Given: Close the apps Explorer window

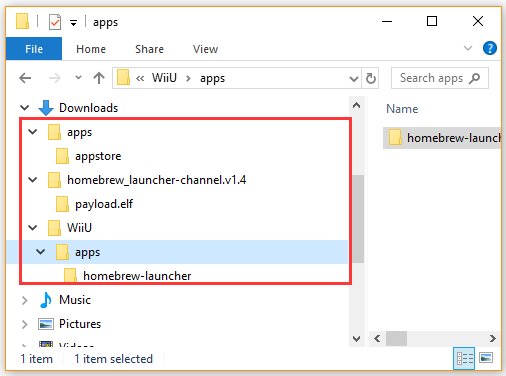Looking at the screenshot, I should tap(478, 21).
